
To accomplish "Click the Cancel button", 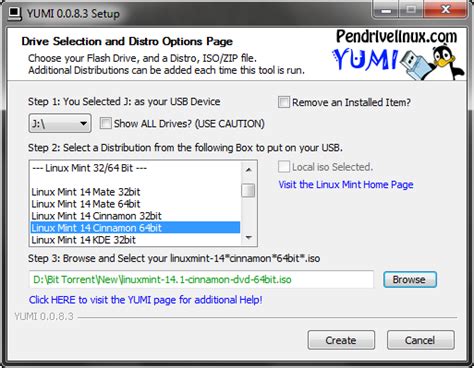I will pos(420,340).
